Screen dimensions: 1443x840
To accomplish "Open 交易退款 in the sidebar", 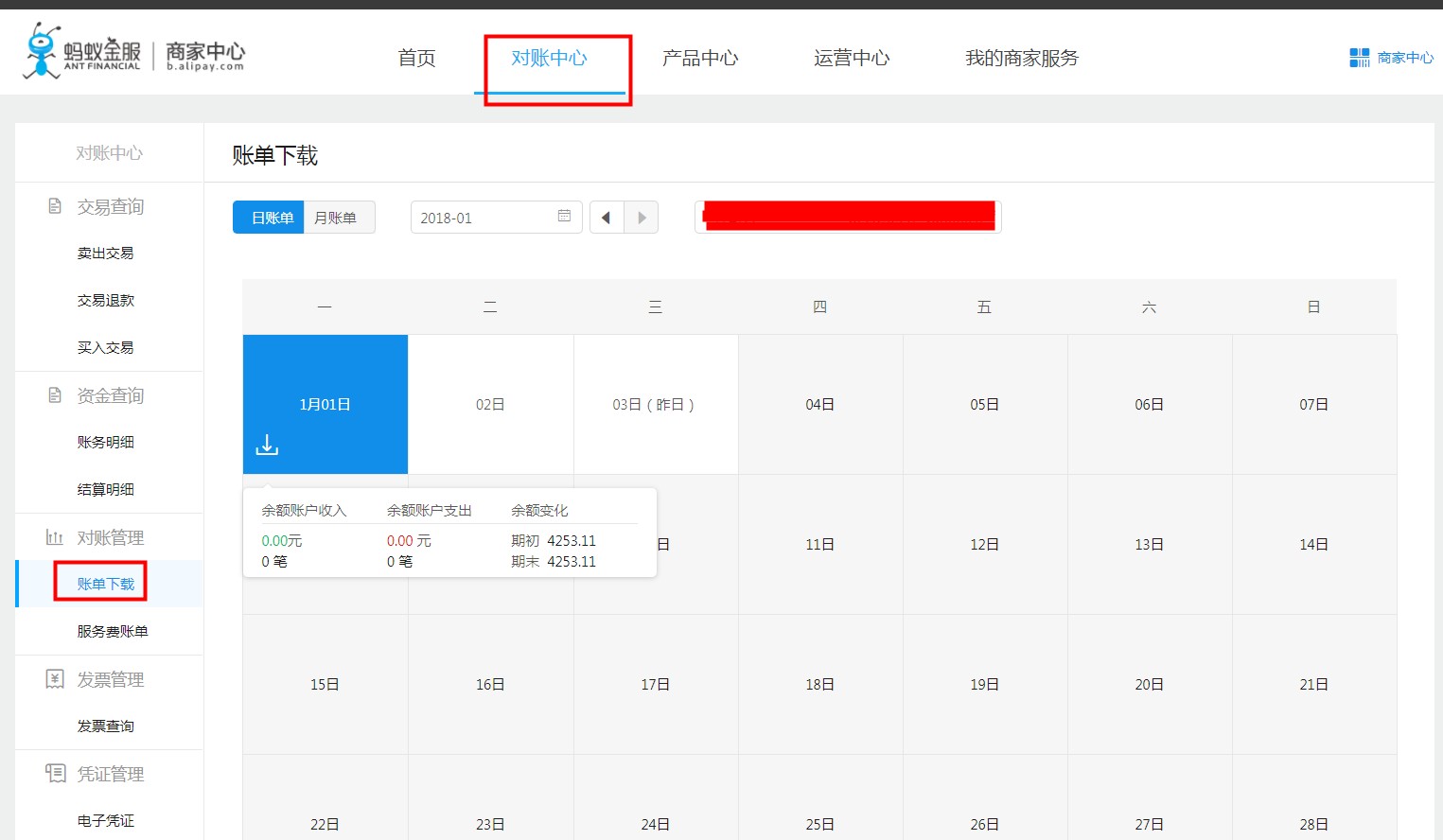I will tap(106, 301).
